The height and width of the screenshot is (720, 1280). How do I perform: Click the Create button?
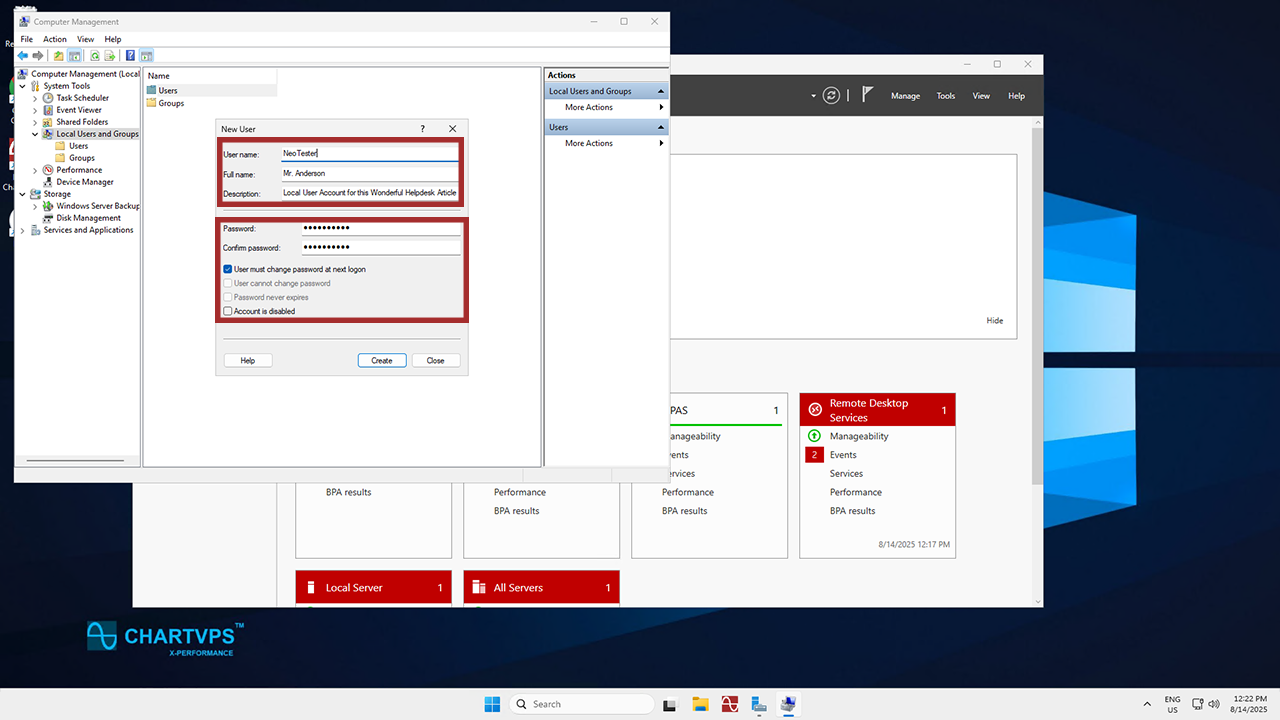[x=382, y=360]
